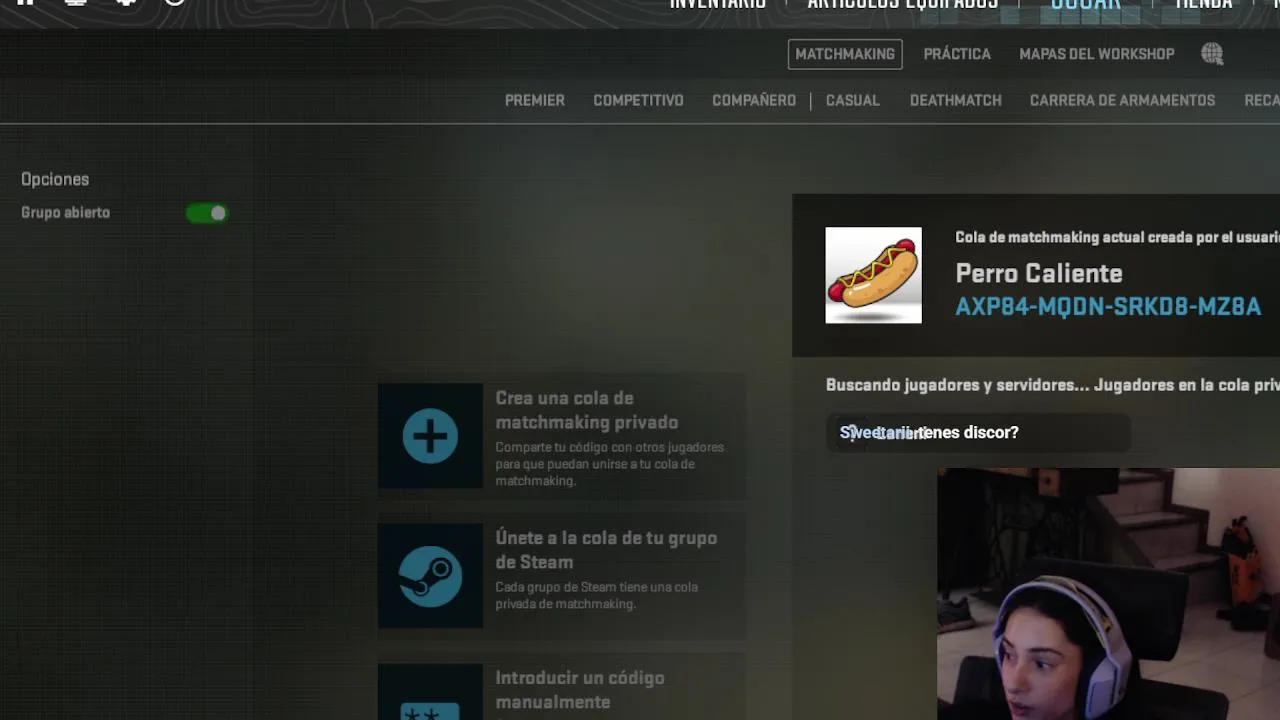The height and width of the screenshot is (720, 1280).
Task: Switch to the Práctica tab
Action: coord(957,54)
